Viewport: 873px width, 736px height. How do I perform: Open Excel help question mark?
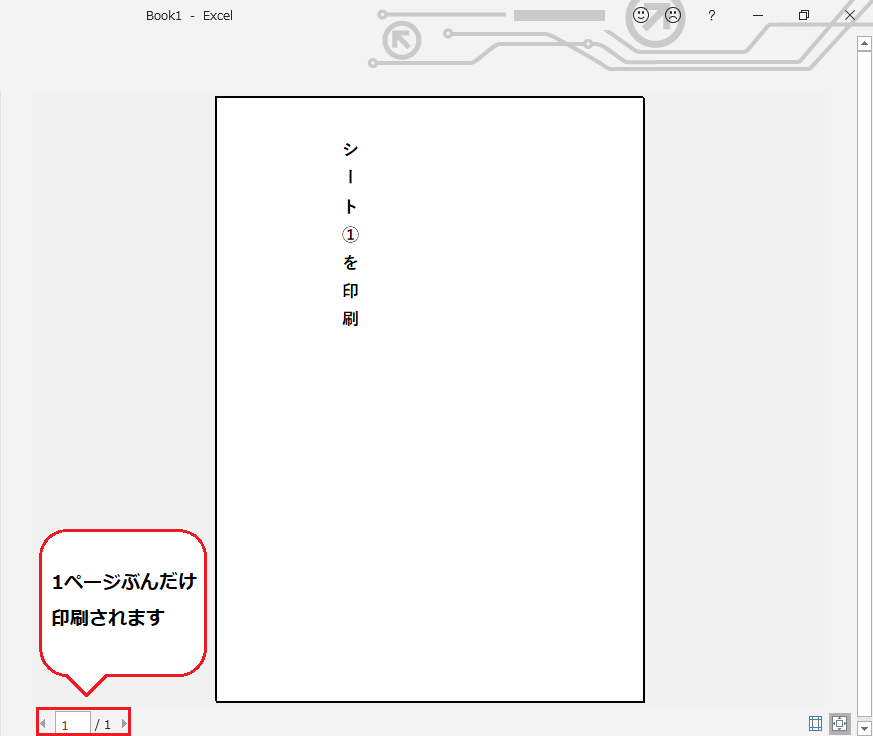click(712, 16)
